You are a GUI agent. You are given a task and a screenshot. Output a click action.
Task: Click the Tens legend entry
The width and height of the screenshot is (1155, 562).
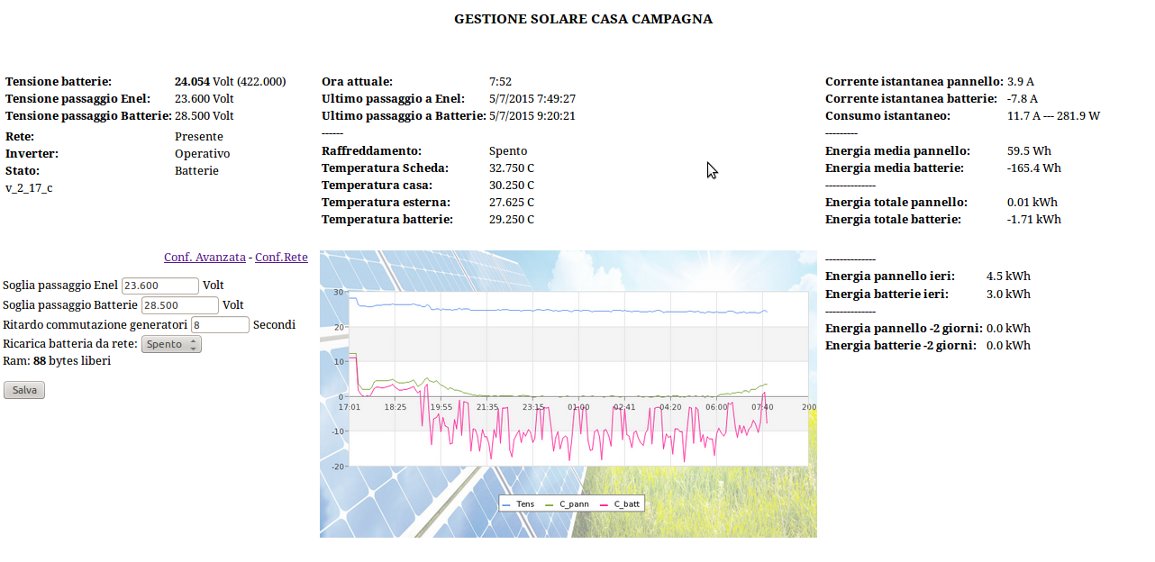(x=519, y=504)
